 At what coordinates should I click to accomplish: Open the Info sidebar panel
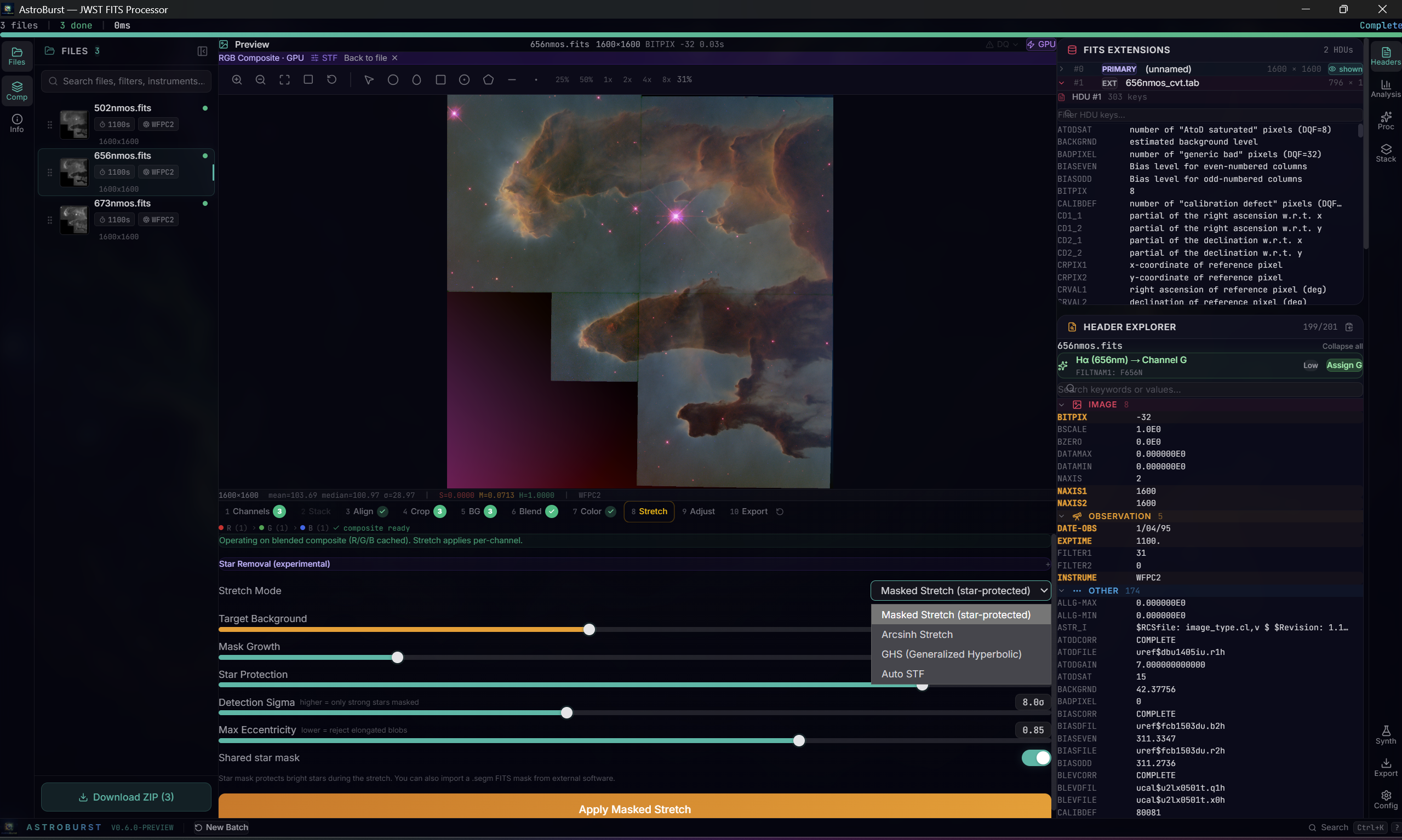pyautogui.click(x=17, y=123)
